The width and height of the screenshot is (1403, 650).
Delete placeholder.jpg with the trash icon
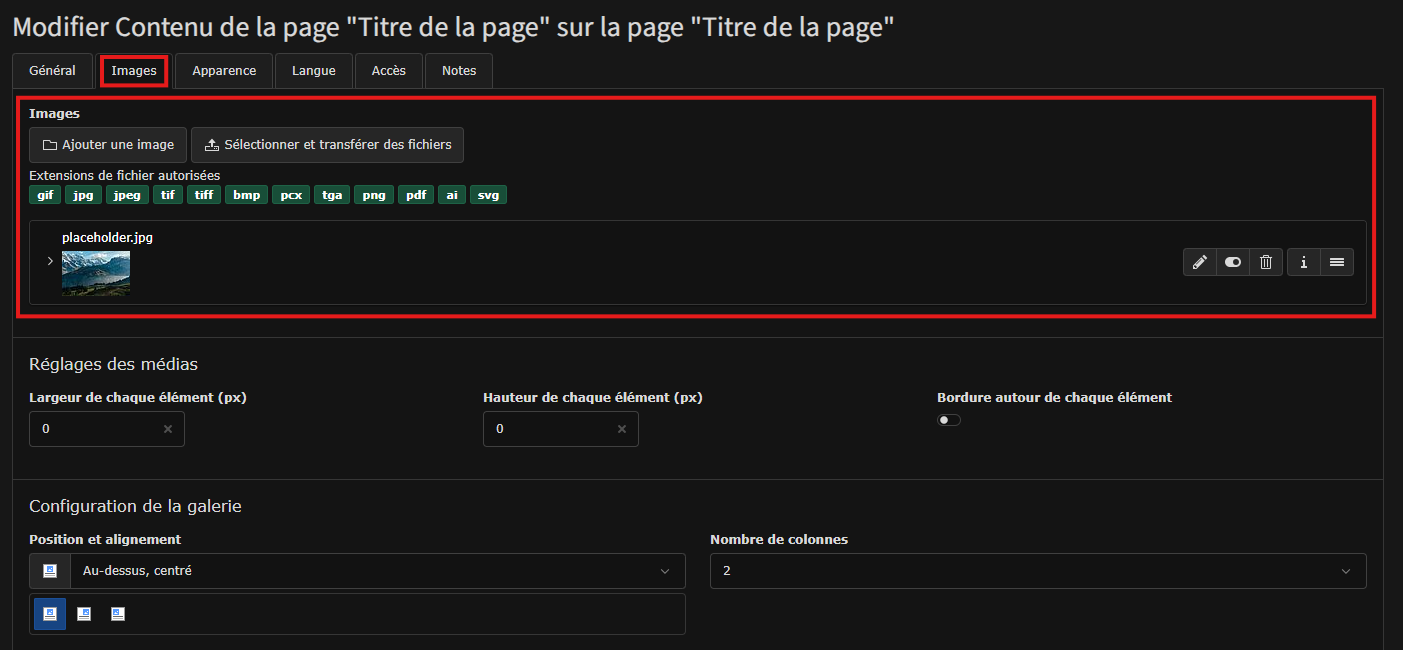pyautogui.click(x=1266, y=262)
